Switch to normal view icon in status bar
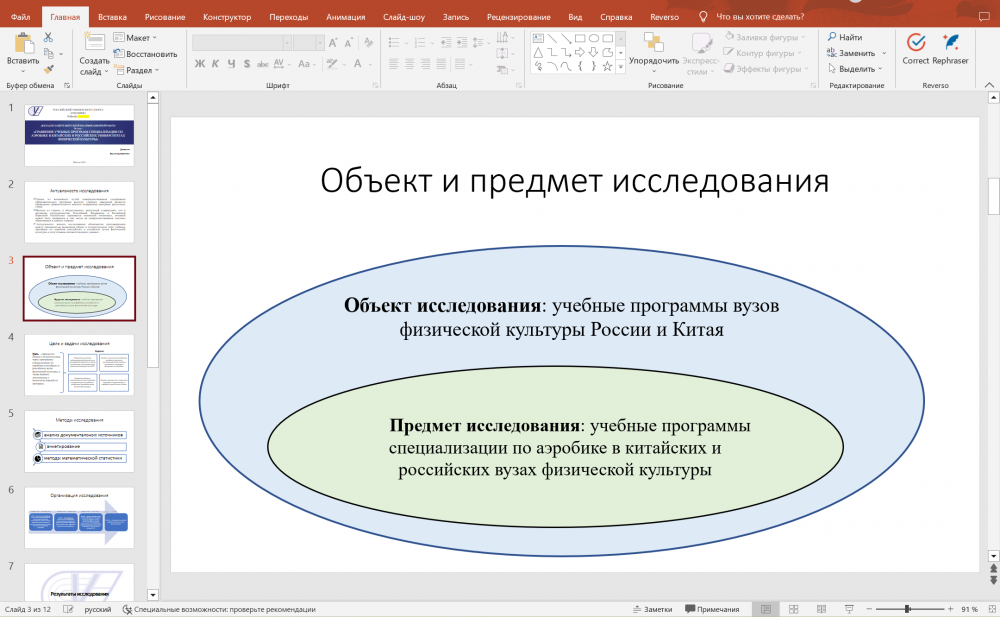The image size is (1000, 617). coord(766,609)
